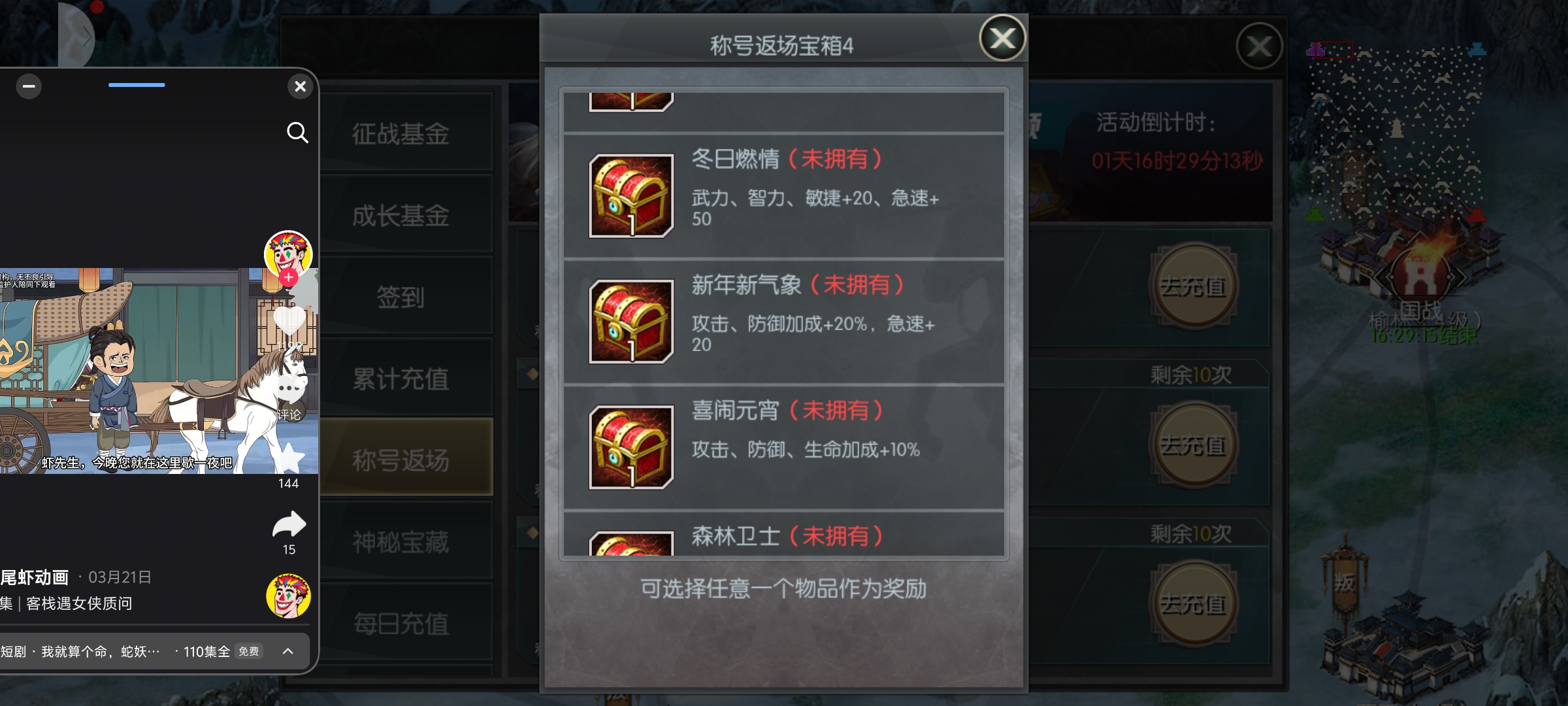The width and height of the screenshot is (1568, 706).
Task: Click the search magnifier in video panel
Action: [x=297, y=133]
